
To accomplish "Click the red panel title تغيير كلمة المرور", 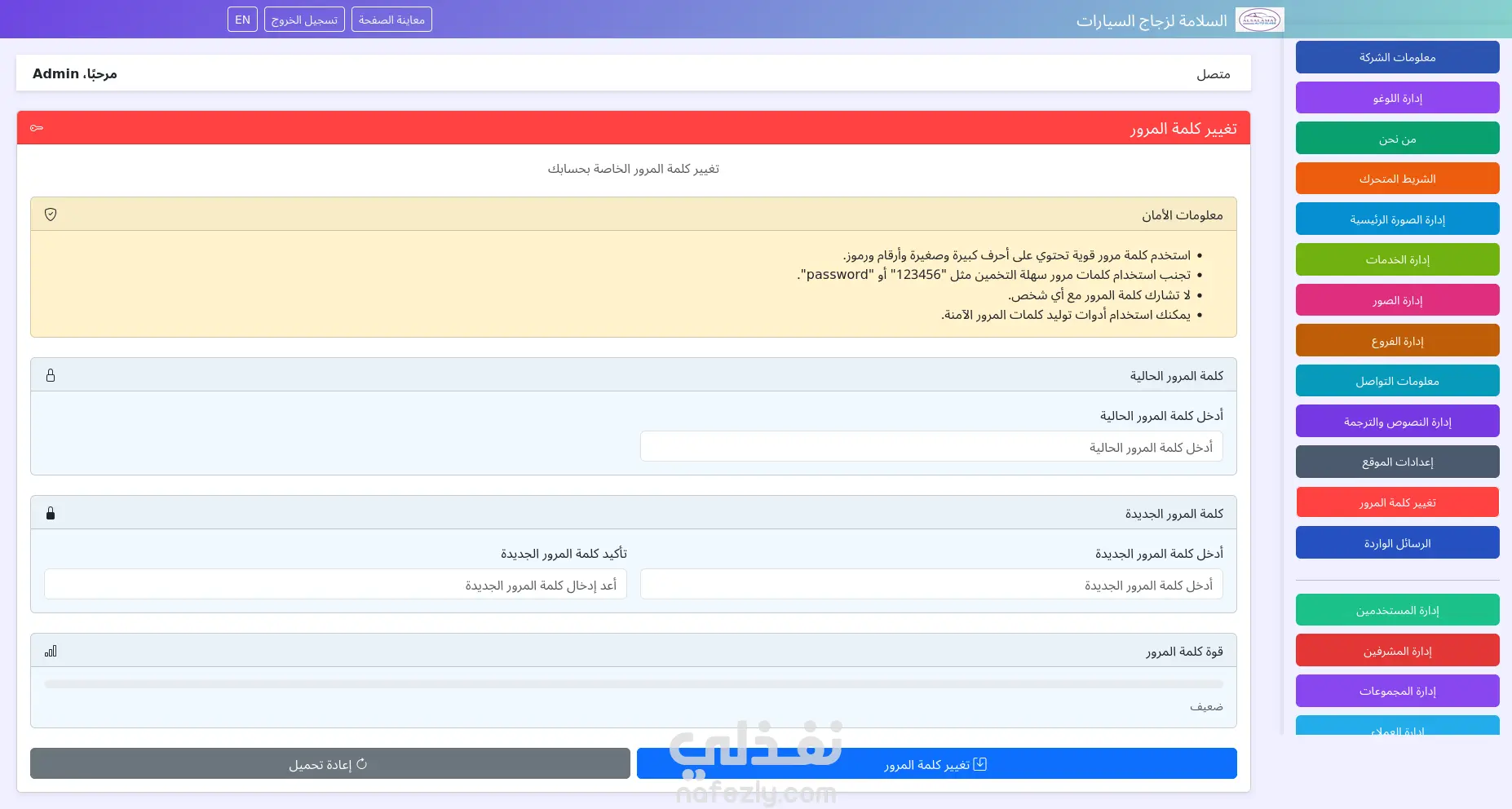I will click(1183, 128).
